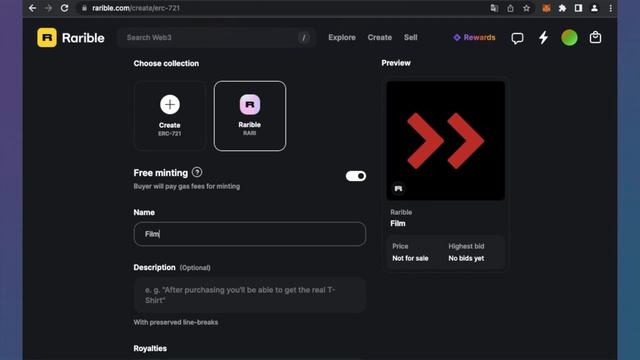
Task: Click the Name field containing Film
Action: [250, 234]
